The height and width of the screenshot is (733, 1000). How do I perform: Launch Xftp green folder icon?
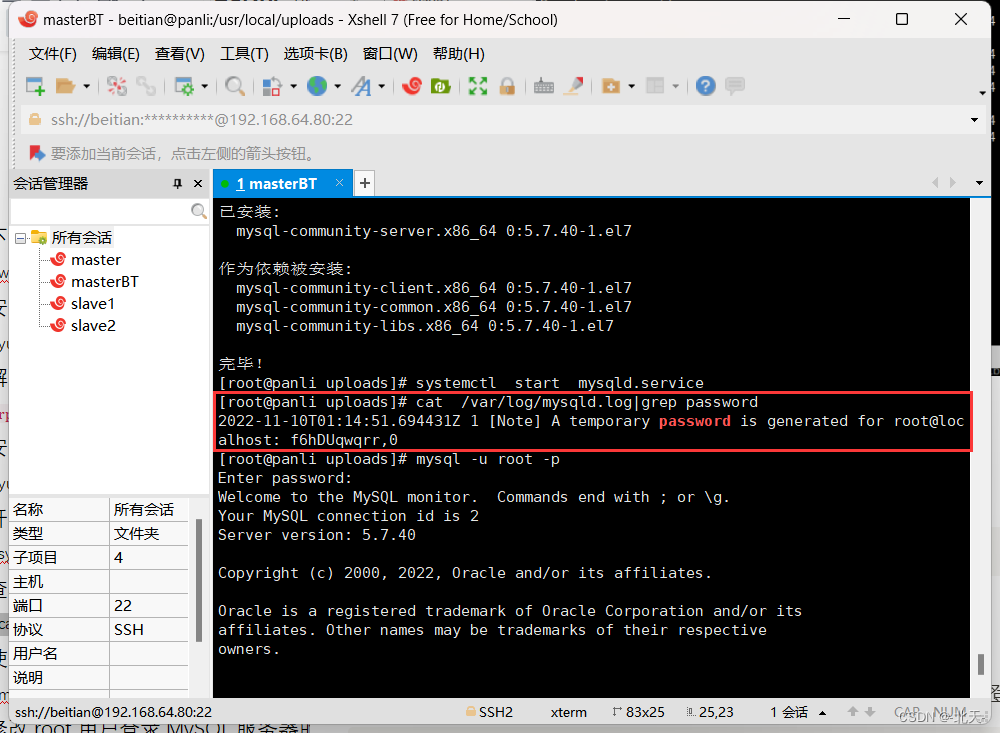point(441,85)
